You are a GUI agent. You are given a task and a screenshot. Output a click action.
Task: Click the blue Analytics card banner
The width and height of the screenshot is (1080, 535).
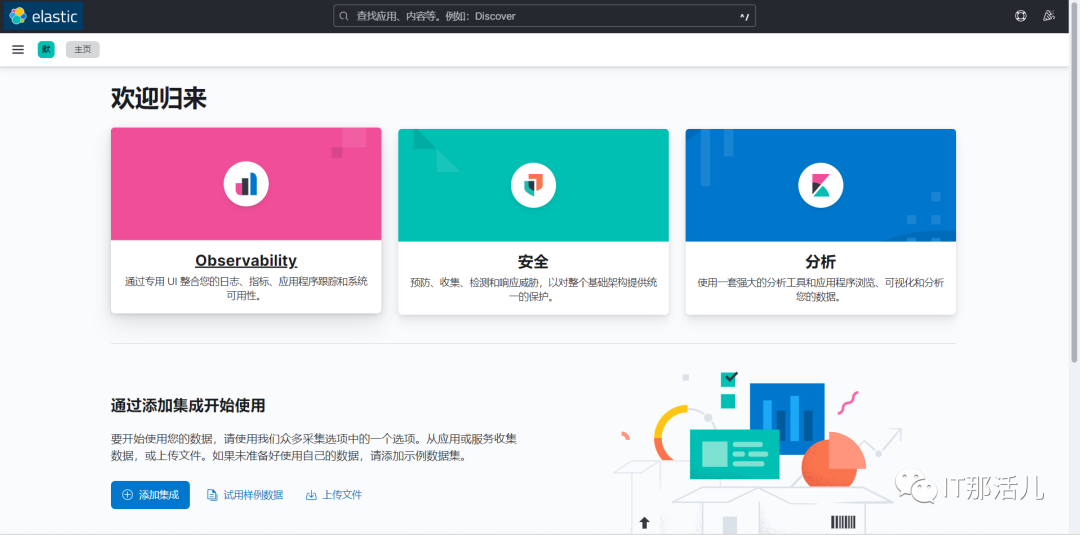[820, 185]
